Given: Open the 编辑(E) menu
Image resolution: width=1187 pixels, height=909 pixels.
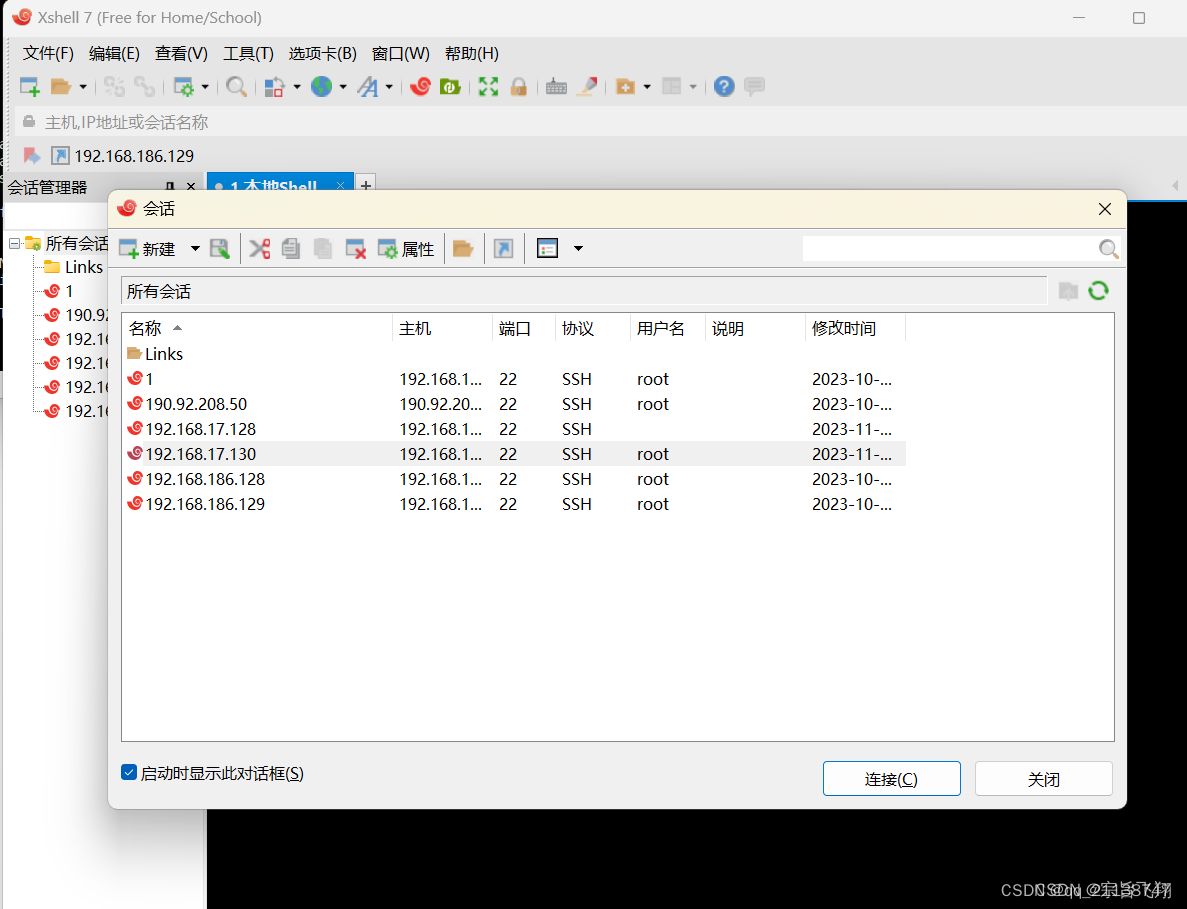Looking at the screenshot, I should pos(114,53).
